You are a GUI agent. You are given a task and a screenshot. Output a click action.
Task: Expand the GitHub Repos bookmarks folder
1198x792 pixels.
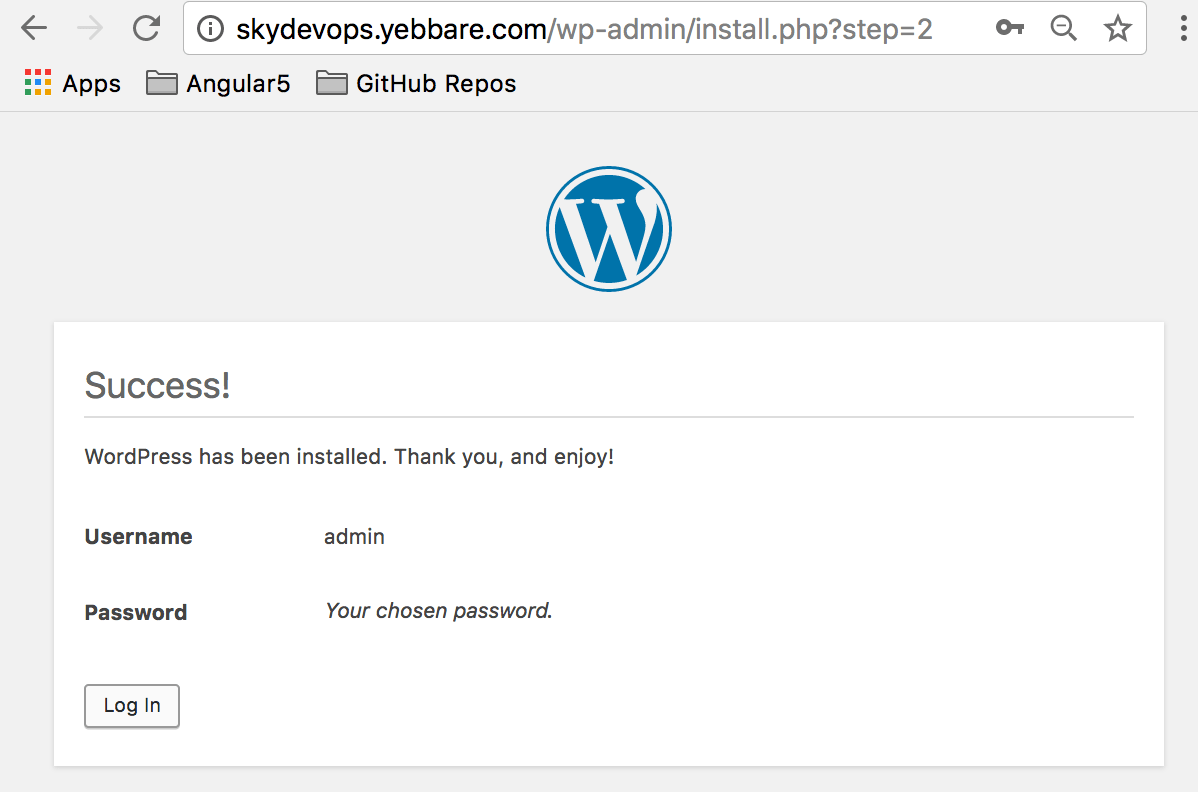pos(416,83)
